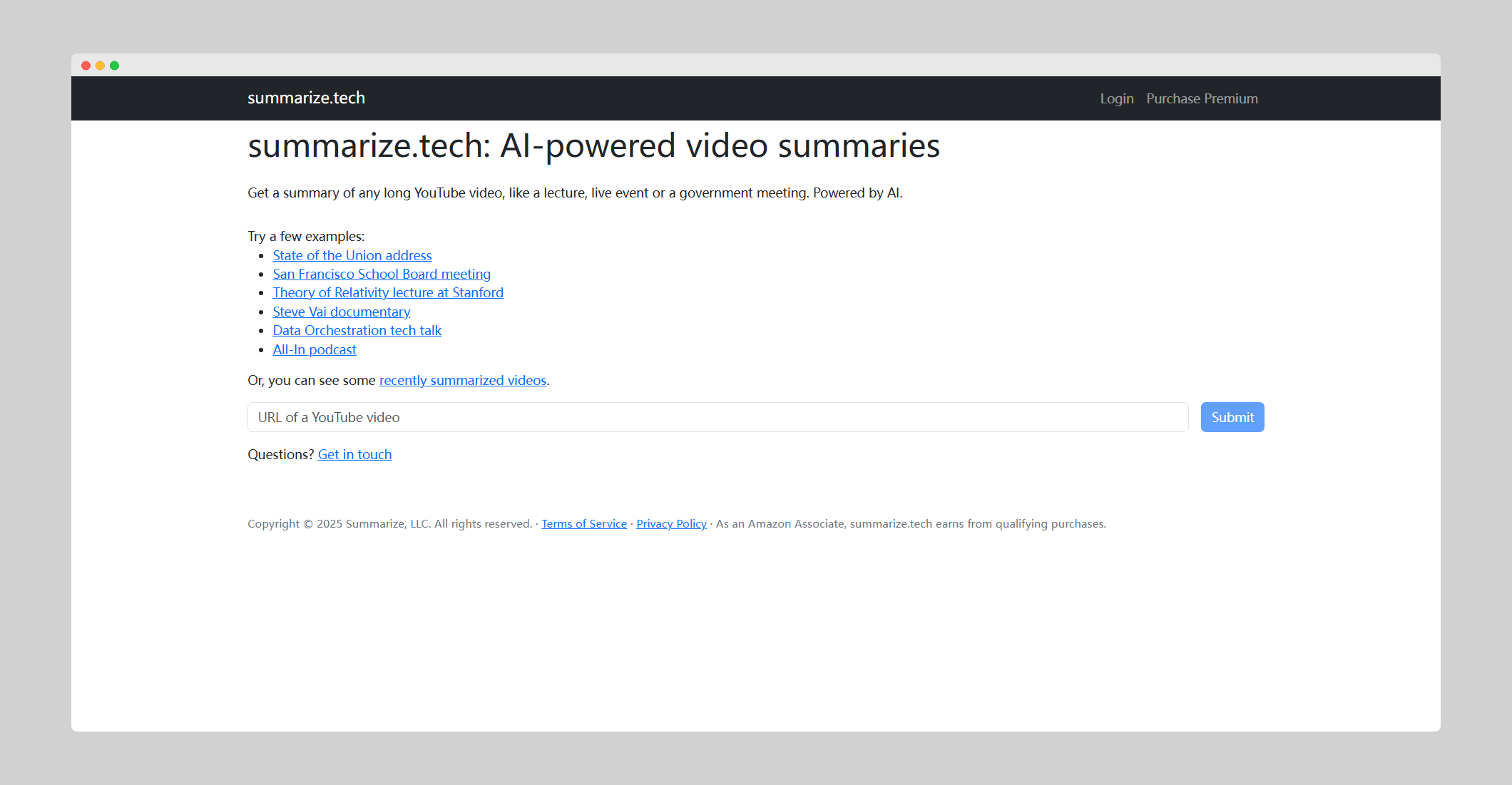
Task: Maximize window with green button
Action: (x=114, y=66)
